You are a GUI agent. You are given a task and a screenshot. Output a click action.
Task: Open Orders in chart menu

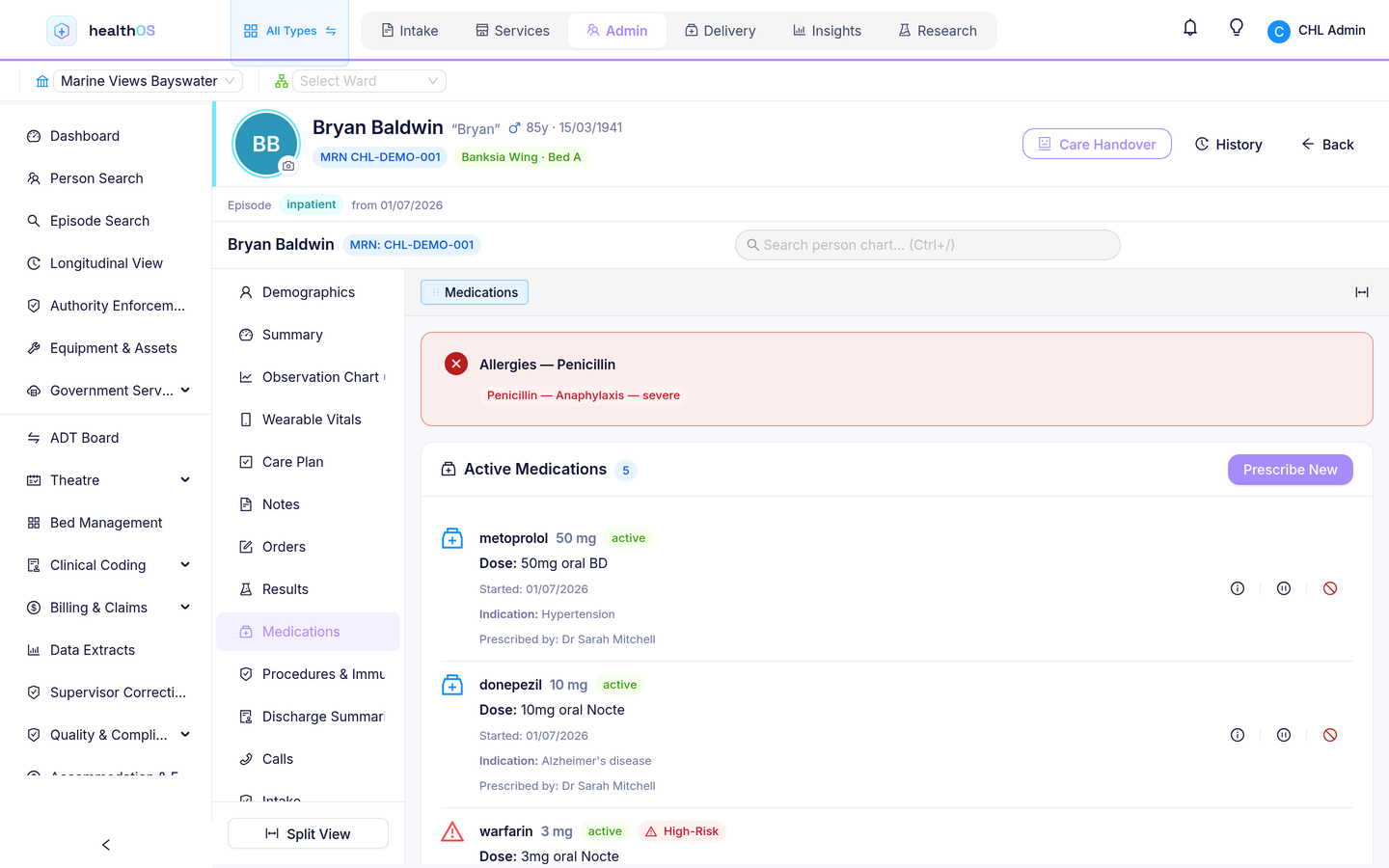pos(308,547)
